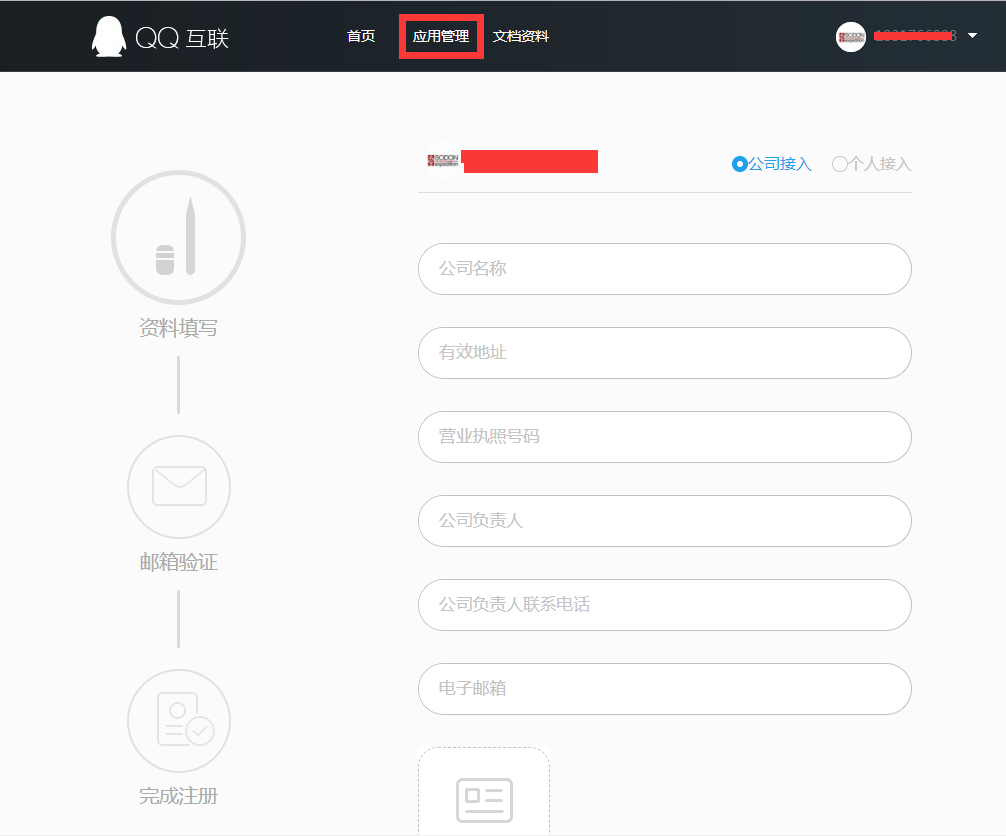Open the 应用管理 menu item
This screenshot has width=1006, height=836.
click(x=441, y=36)
